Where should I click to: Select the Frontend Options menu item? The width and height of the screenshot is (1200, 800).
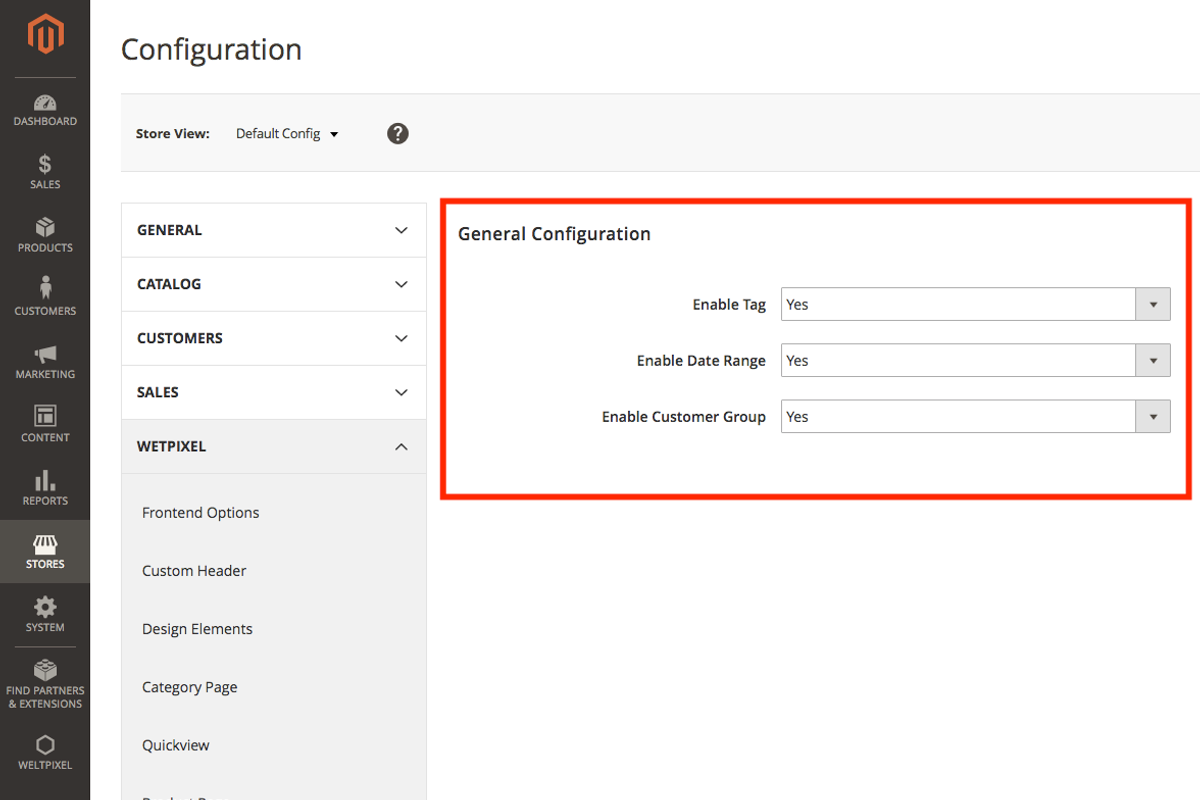[200, 512]
